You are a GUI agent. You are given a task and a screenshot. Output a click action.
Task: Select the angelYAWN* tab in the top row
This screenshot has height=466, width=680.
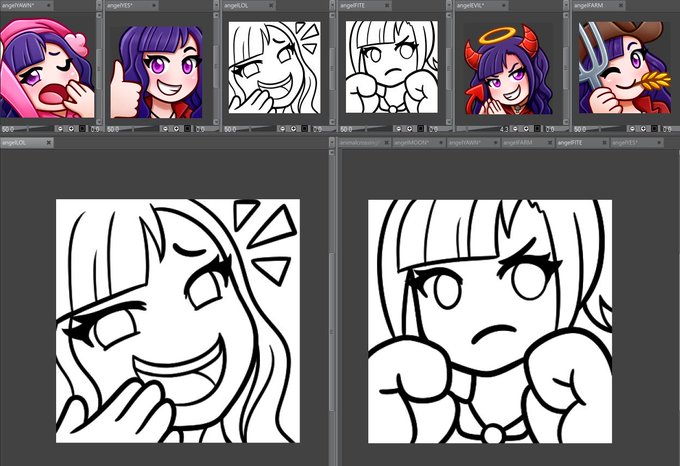[26, 5]
